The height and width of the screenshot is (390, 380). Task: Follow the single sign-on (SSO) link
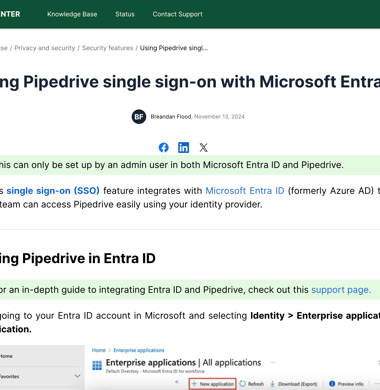pyautogui.click(x=53, y=191)
